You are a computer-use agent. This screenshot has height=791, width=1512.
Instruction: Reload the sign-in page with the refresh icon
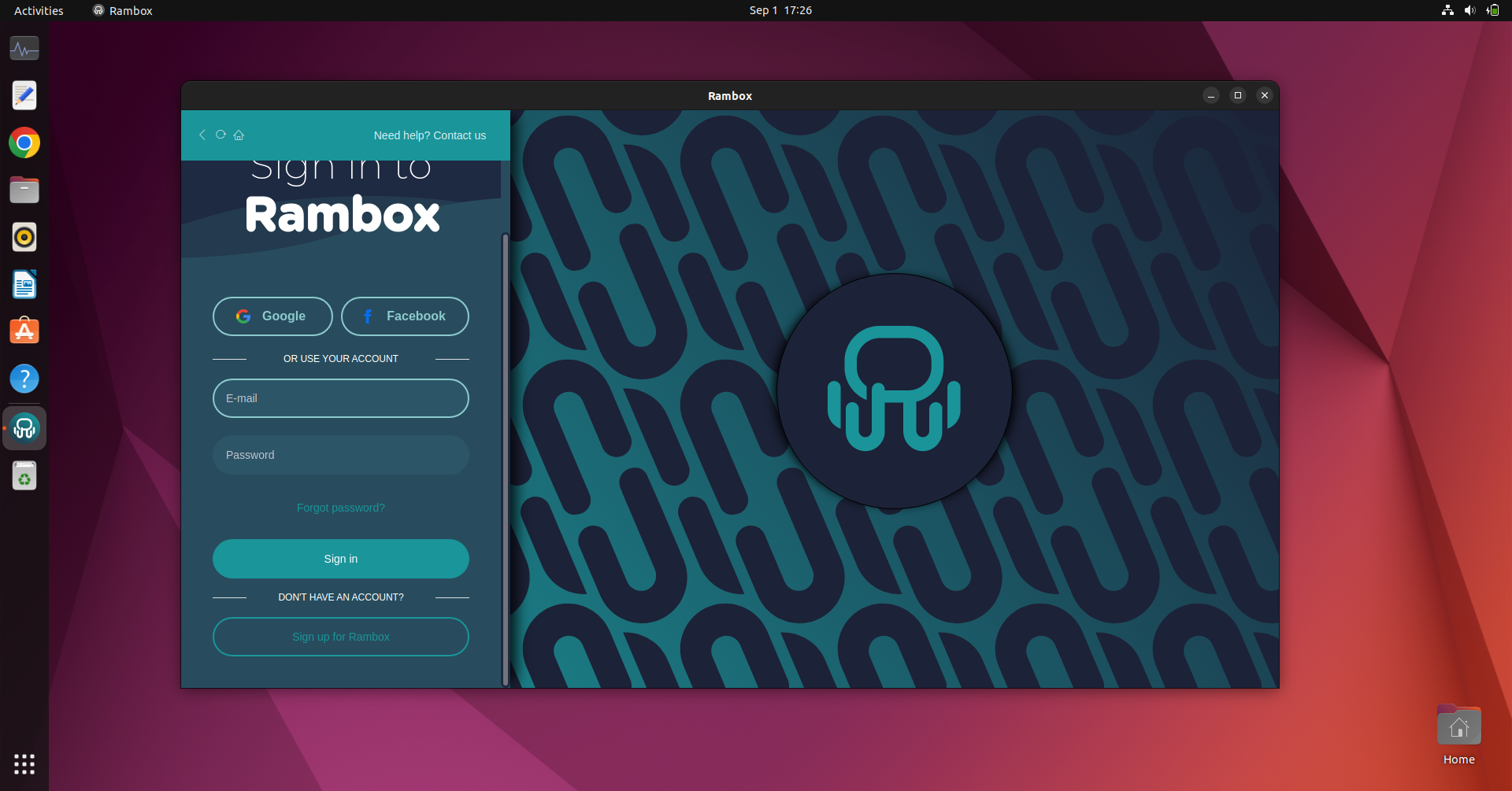click(220, 135)
